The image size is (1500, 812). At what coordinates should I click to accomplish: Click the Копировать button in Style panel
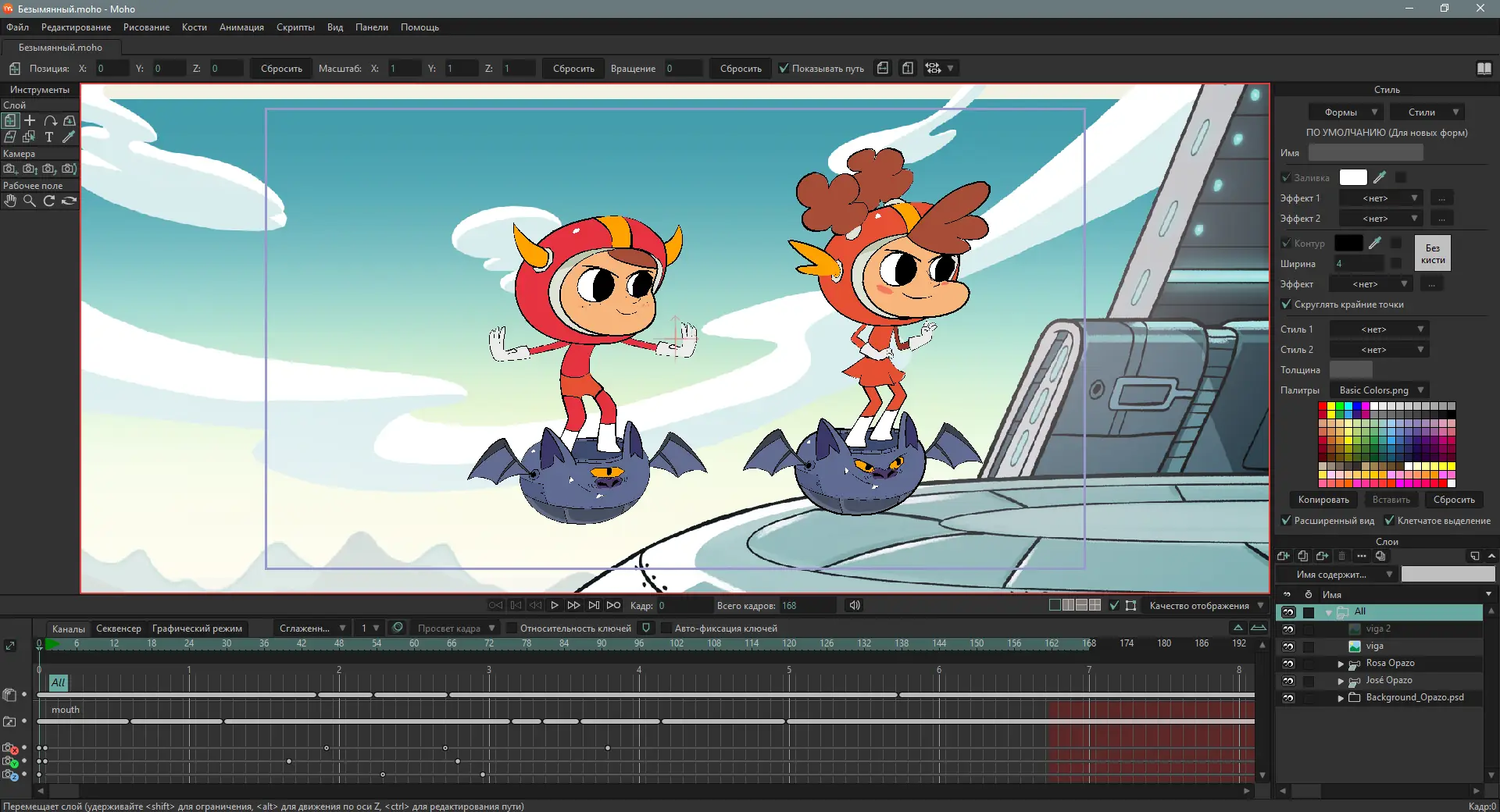[1323, 500]
